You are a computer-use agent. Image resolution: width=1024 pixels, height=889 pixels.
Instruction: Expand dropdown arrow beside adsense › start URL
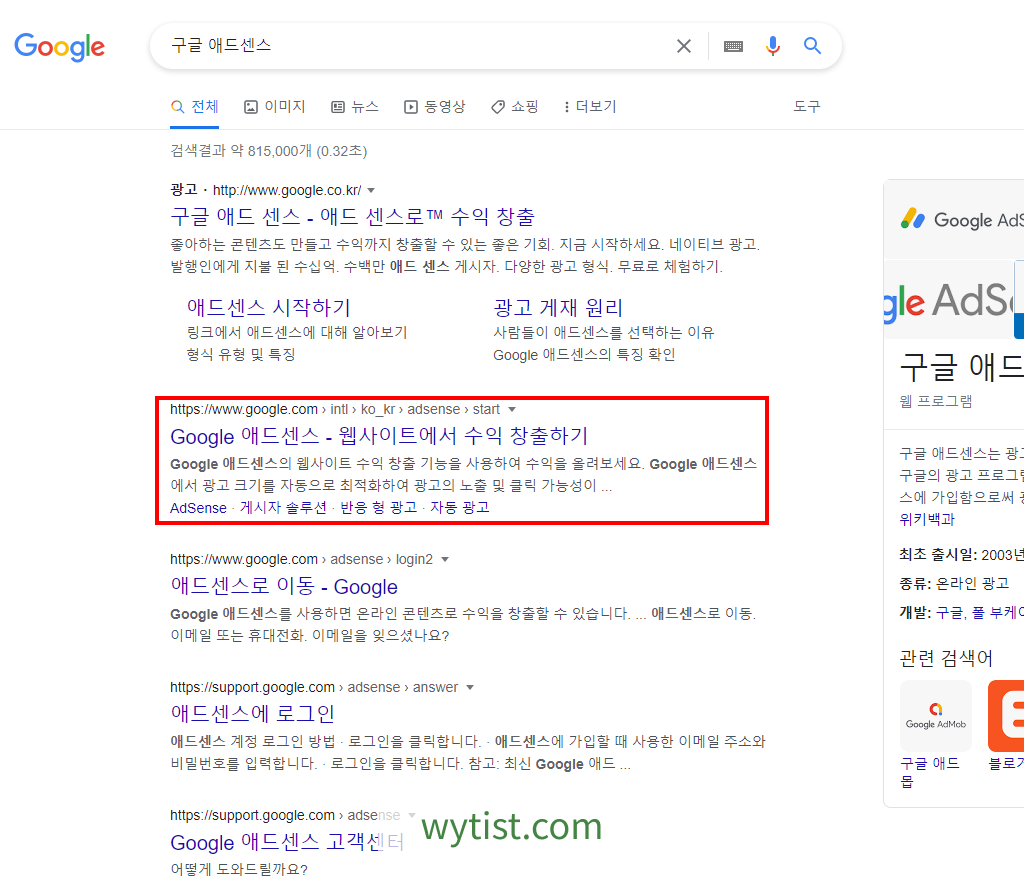click(512, 410)
